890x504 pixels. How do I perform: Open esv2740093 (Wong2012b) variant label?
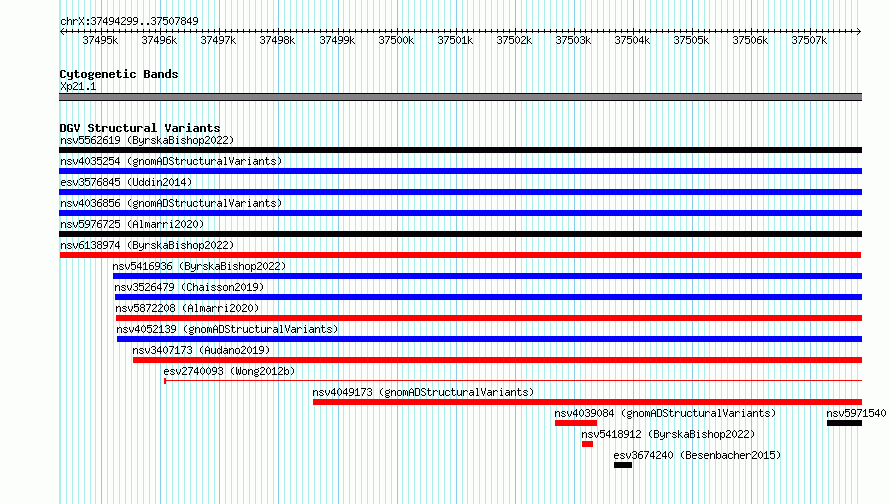point(229,371)
